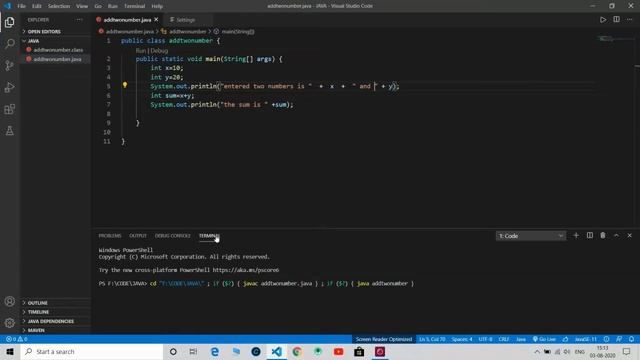Expand the Outline section

point(56,303)
